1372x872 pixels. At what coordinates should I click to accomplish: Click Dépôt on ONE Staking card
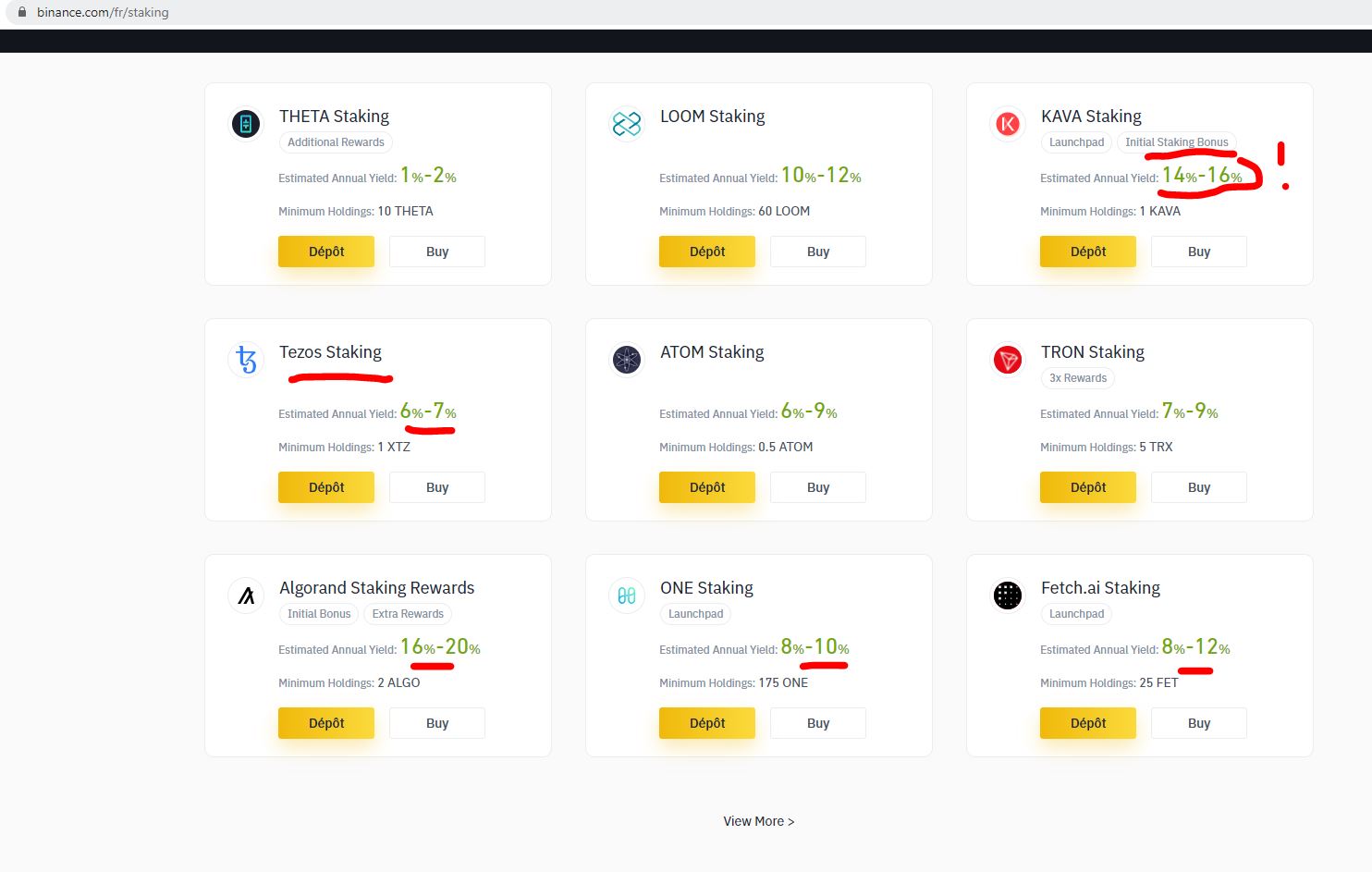[x=707, y=723]
